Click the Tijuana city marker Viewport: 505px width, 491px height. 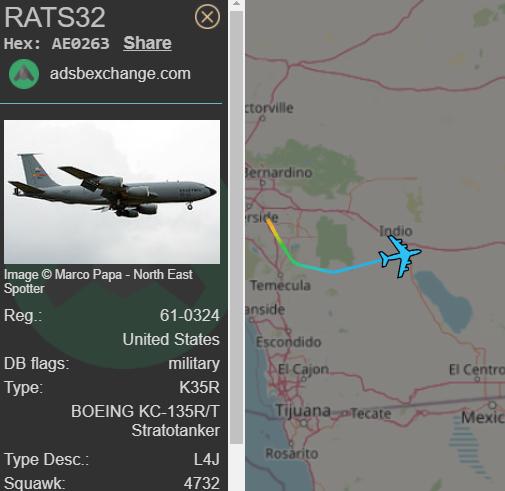point(303,423)
